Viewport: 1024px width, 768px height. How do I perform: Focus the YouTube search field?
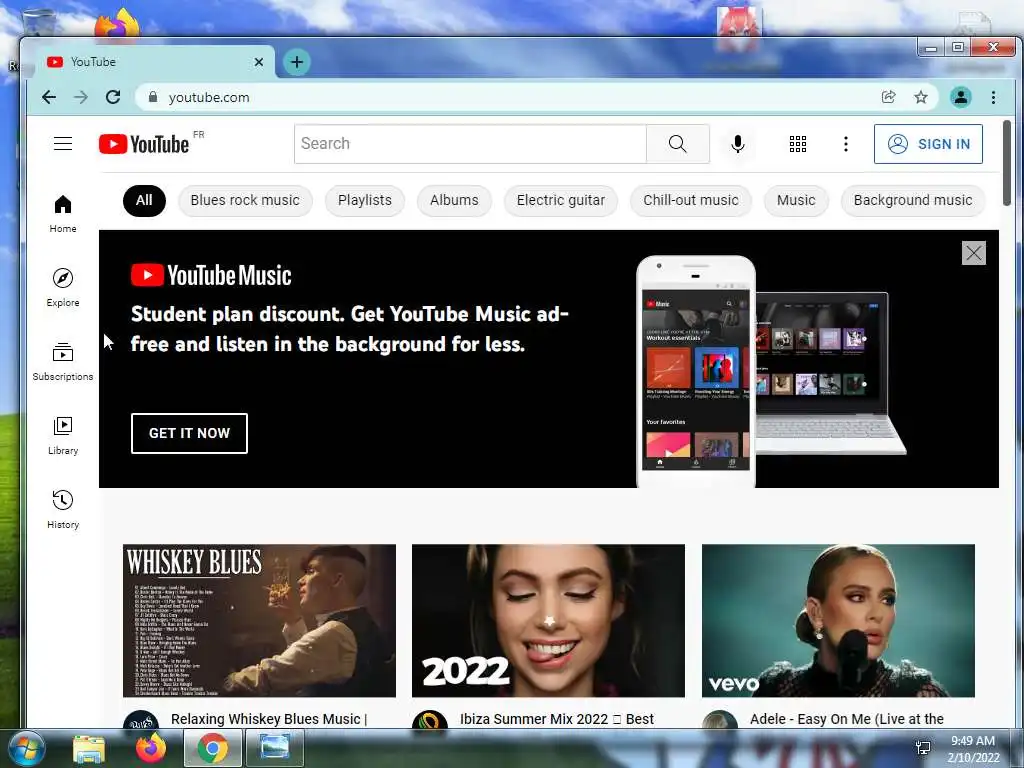(x=470, y=144)
